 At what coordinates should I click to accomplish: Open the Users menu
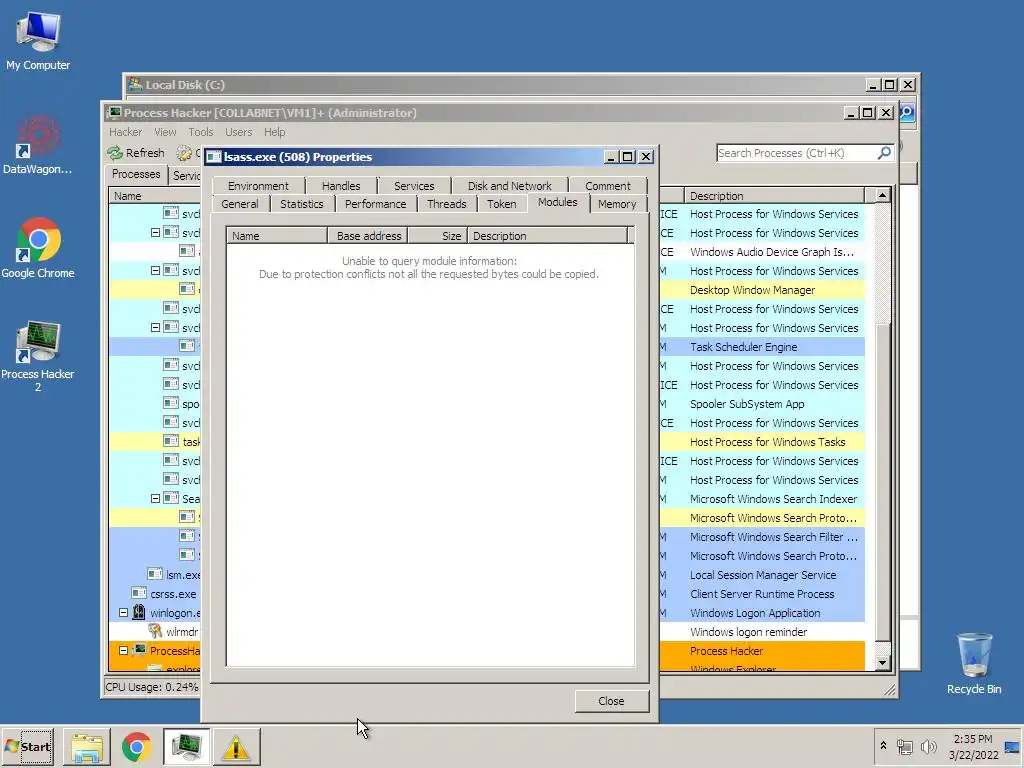(x=238, y=132)
